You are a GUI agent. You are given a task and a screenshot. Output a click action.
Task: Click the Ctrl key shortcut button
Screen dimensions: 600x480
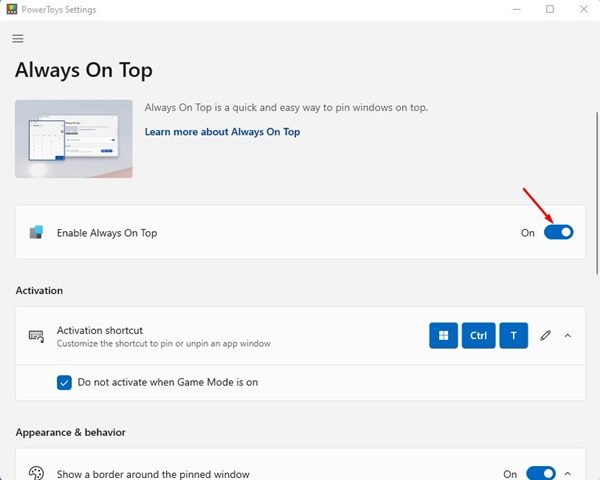[478, 336]
